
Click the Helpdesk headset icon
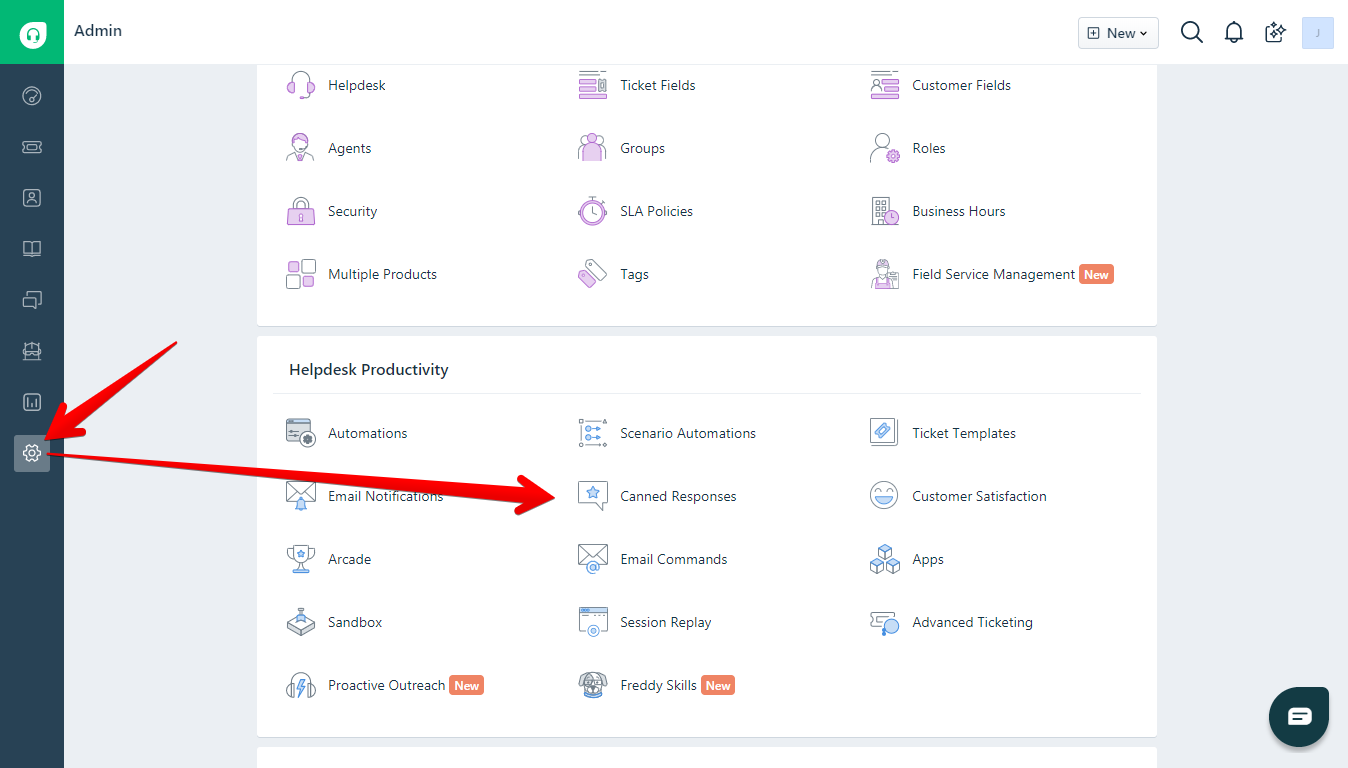coord(301,85)
